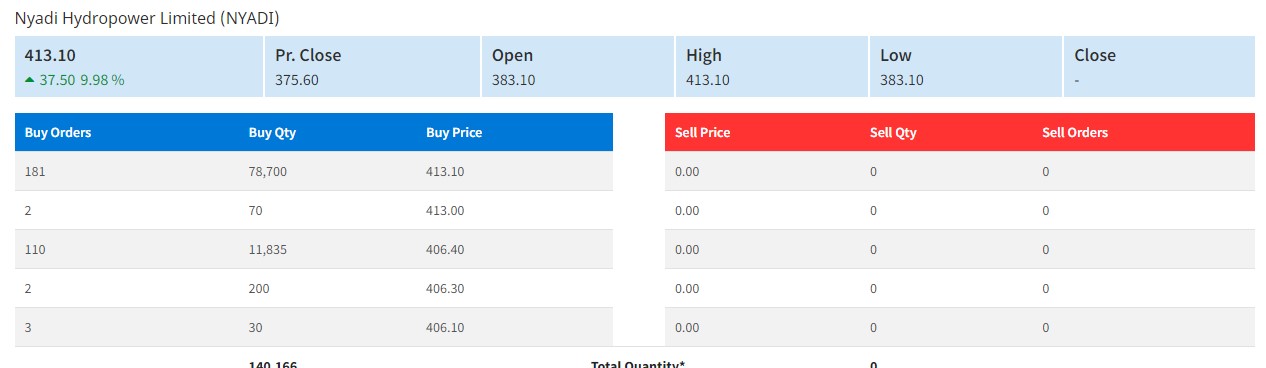Click the Buy Orders column header
The width and height of the screenshot is (1266, 368).
point(58,132)
